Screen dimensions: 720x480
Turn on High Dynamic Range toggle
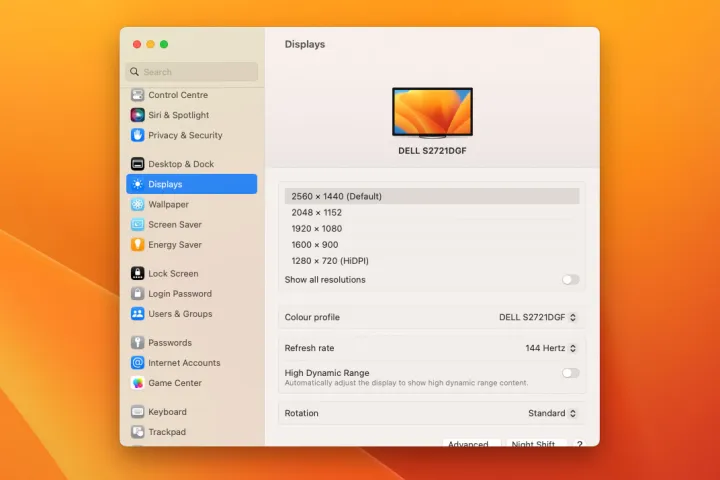pyautogui.click(x=570, y=373)
